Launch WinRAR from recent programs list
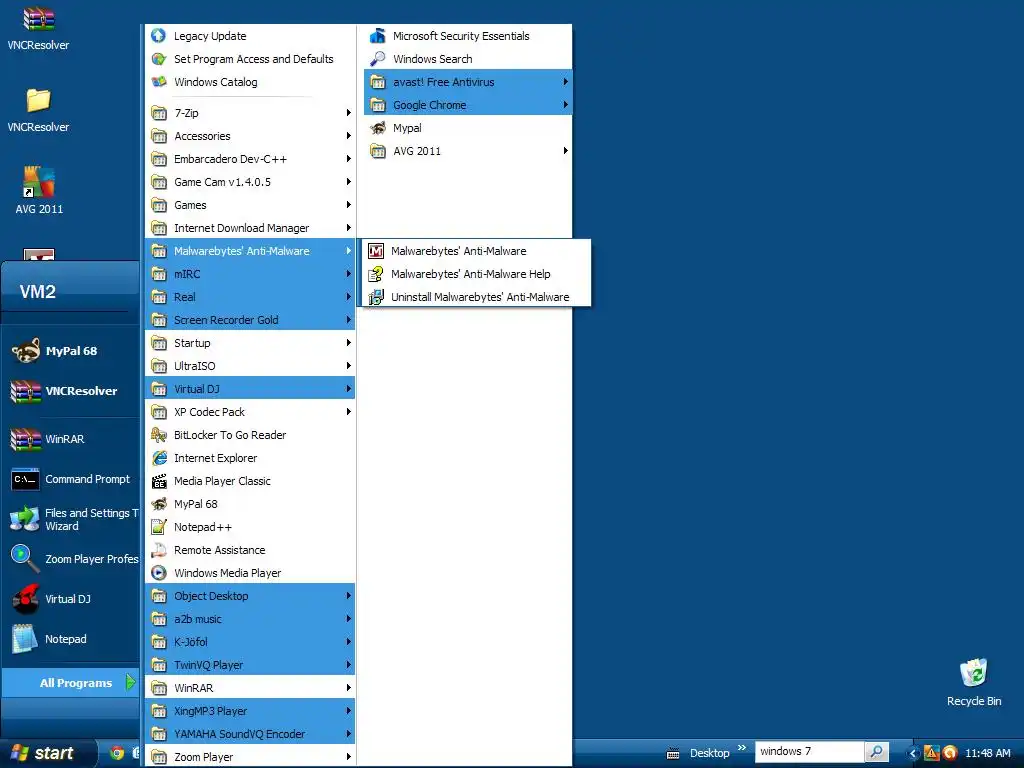 pos(71,439)
